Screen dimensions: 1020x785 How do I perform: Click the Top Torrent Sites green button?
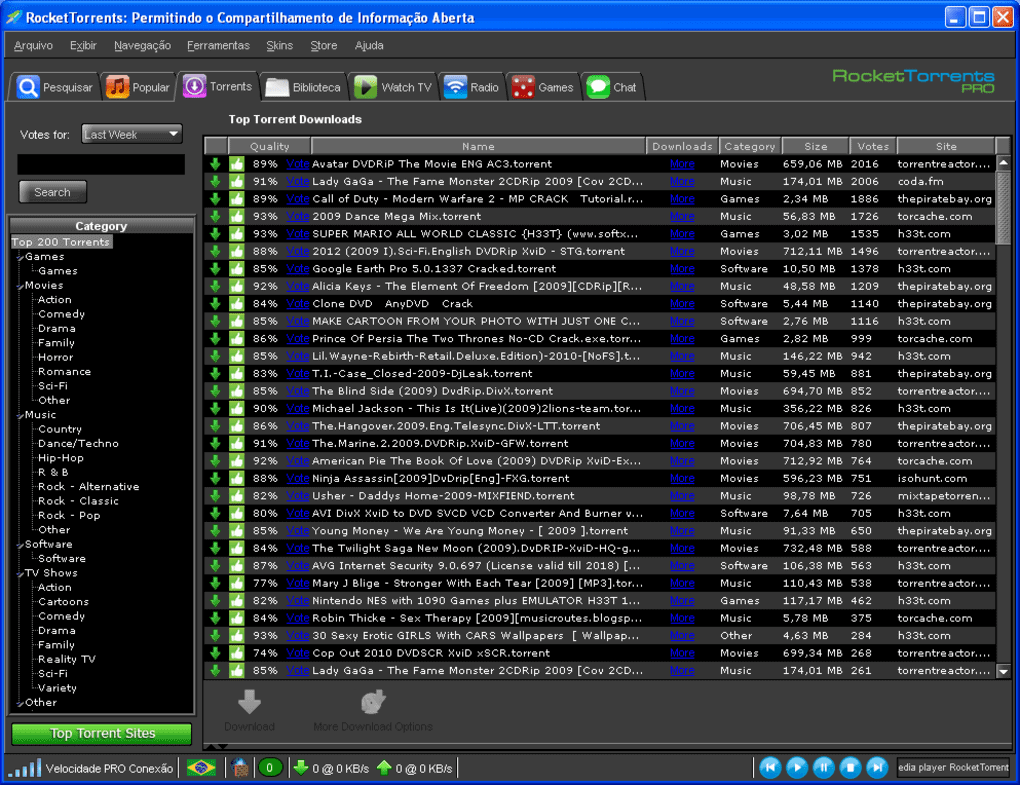point(102,734)
